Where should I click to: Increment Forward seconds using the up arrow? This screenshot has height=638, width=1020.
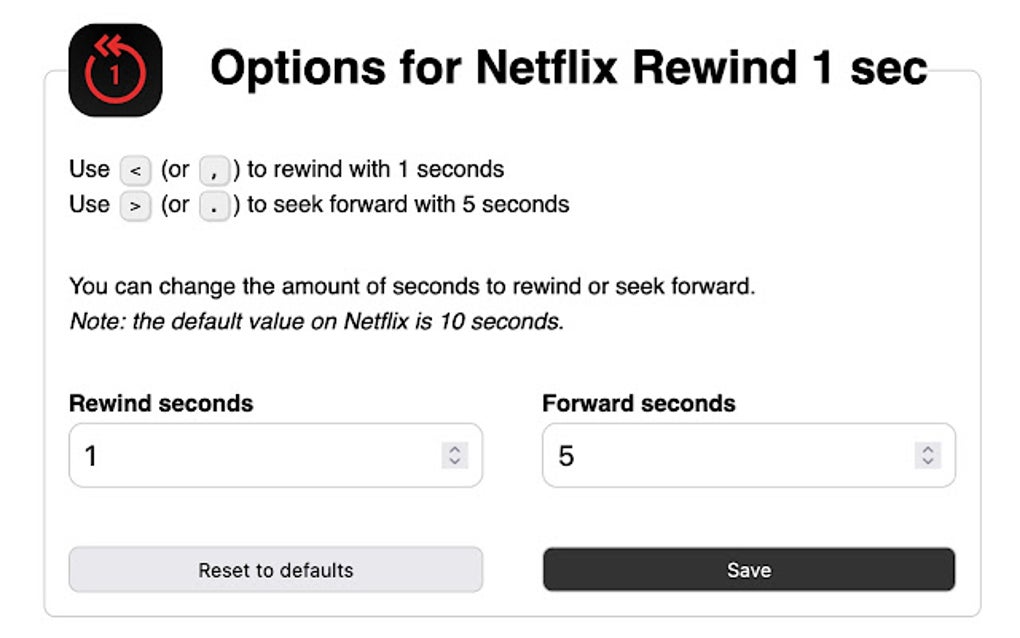pyautogui.click(x=928, y=450)
